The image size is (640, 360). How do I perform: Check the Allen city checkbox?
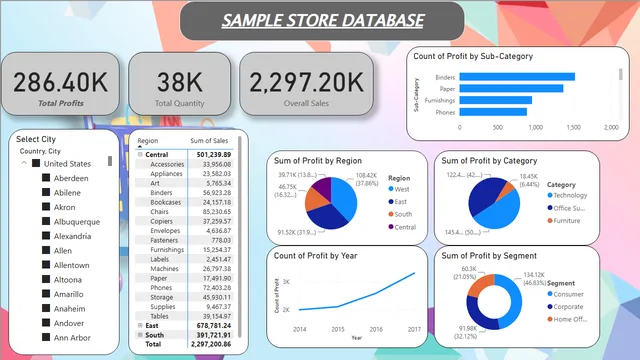pyautogui.click(x=46, y=250)
